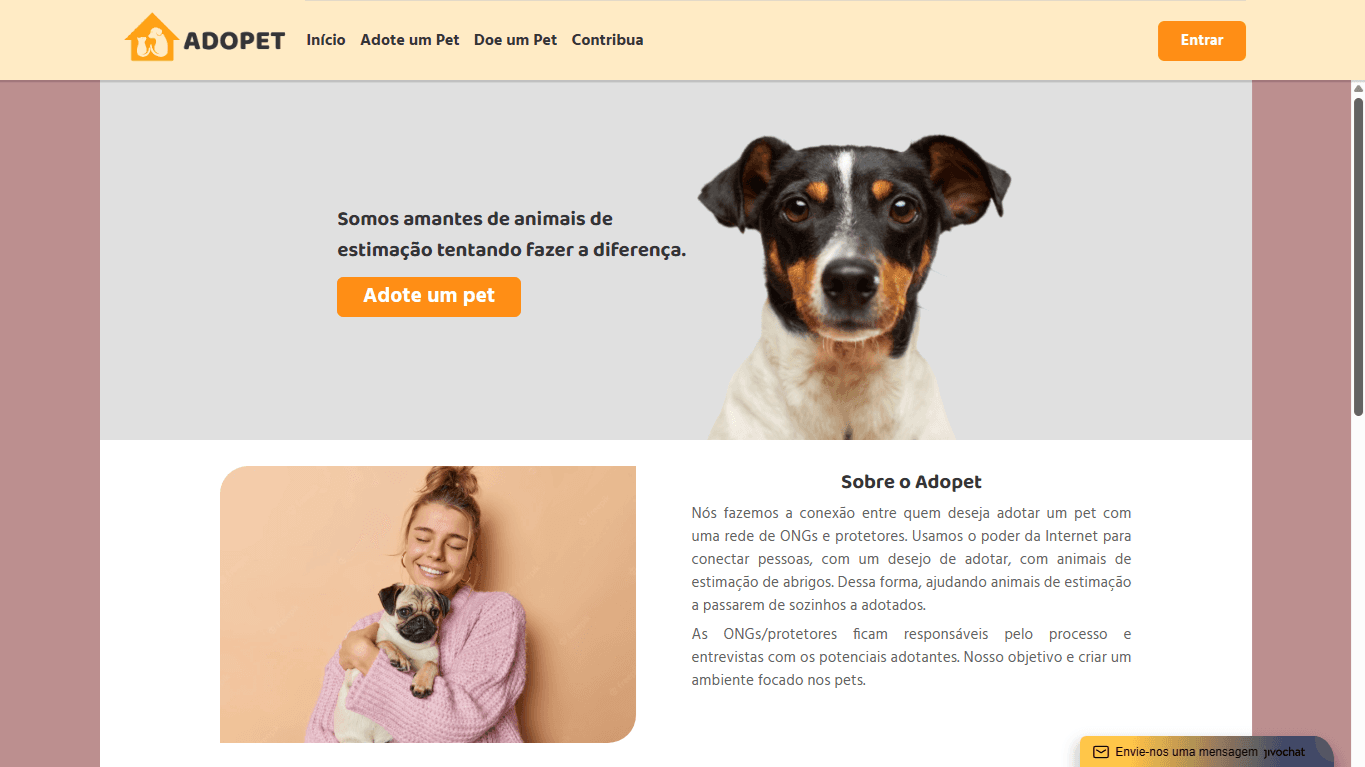Select Contribua in the navigation bar

click(607, 40)
